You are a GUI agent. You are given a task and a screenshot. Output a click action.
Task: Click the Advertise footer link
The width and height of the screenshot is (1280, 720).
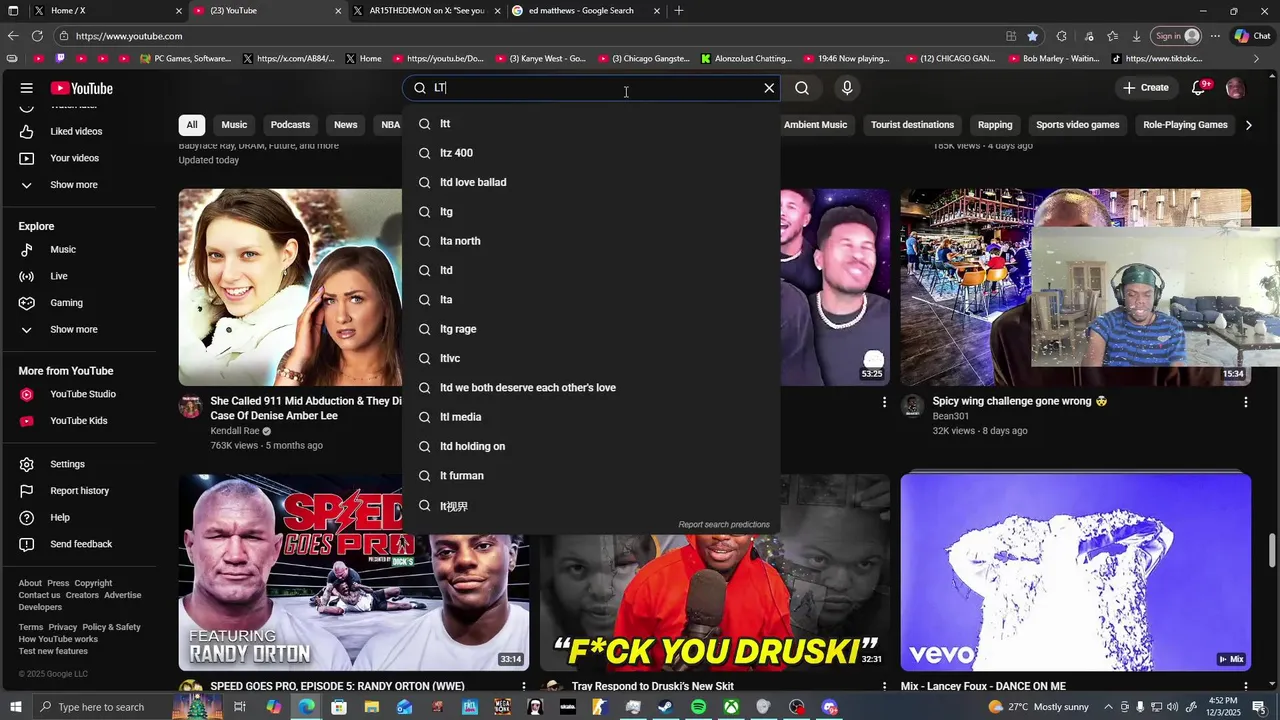coord(123,595)
